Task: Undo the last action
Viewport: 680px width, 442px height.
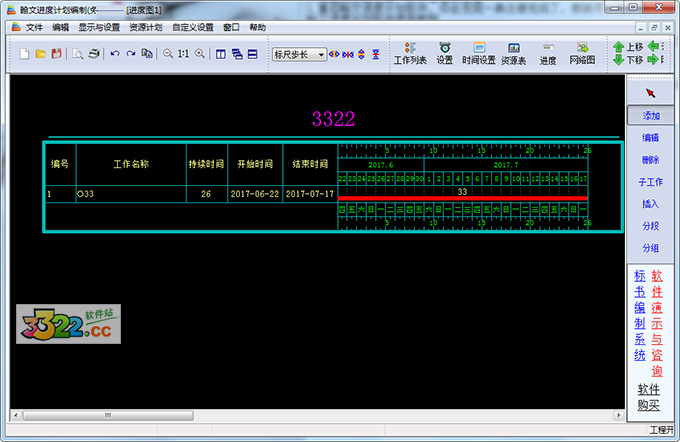Action: click(x=115, y=53)
